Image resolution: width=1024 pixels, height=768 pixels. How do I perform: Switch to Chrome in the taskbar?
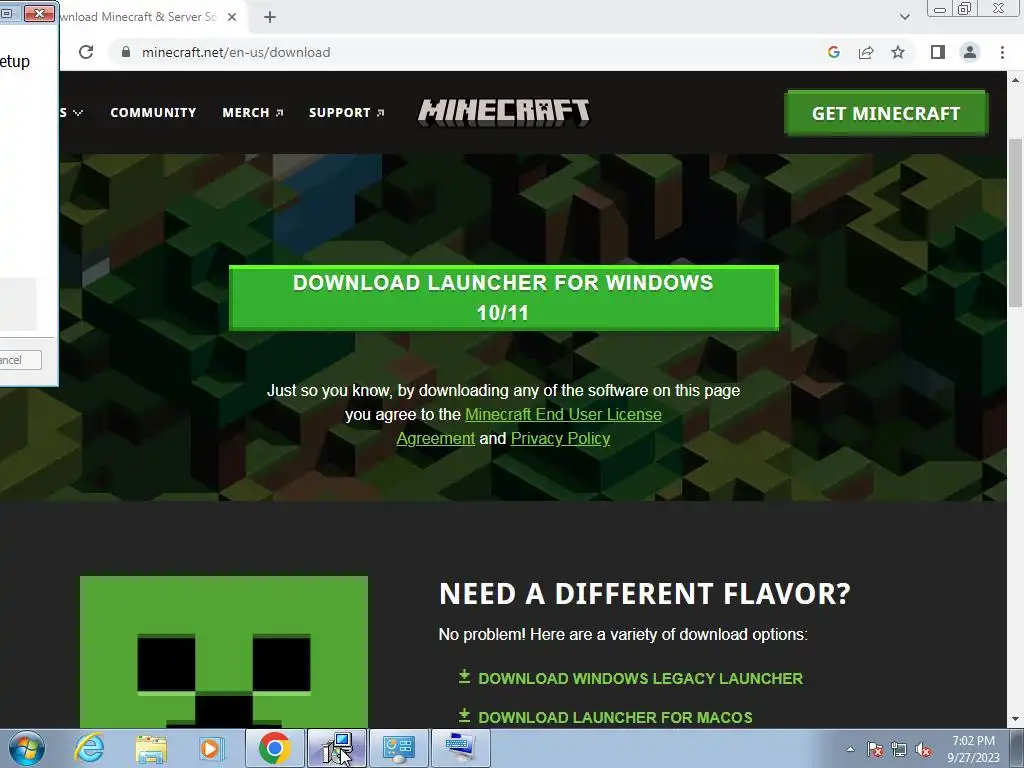pyautogui.click(x=275, y=748)
